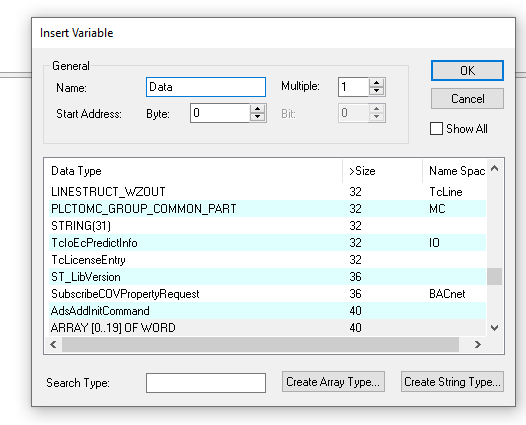Click the list's scroll up arrow

[494, 168]
